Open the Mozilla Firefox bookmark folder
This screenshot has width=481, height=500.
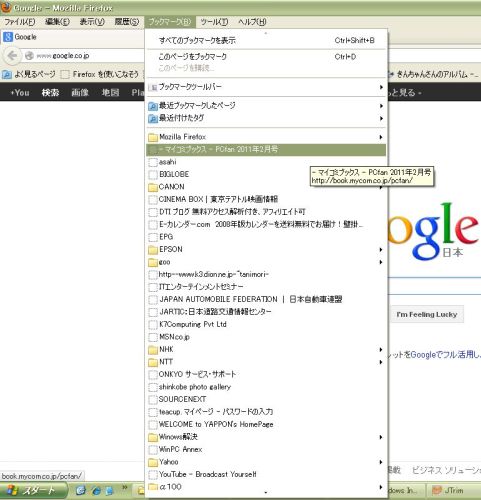266,137
